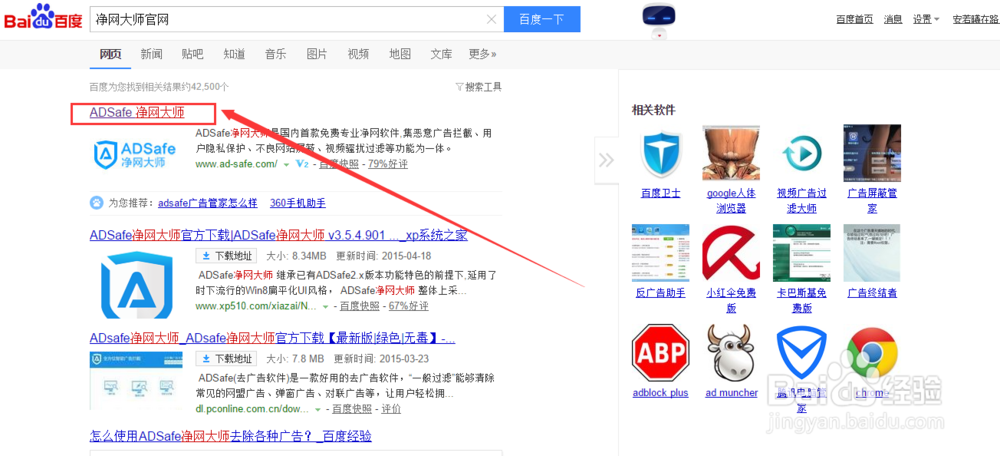Click the ad muncher text link
Image resolution: width=1000 pixels, height=456 pixels.
coord(732,393)
